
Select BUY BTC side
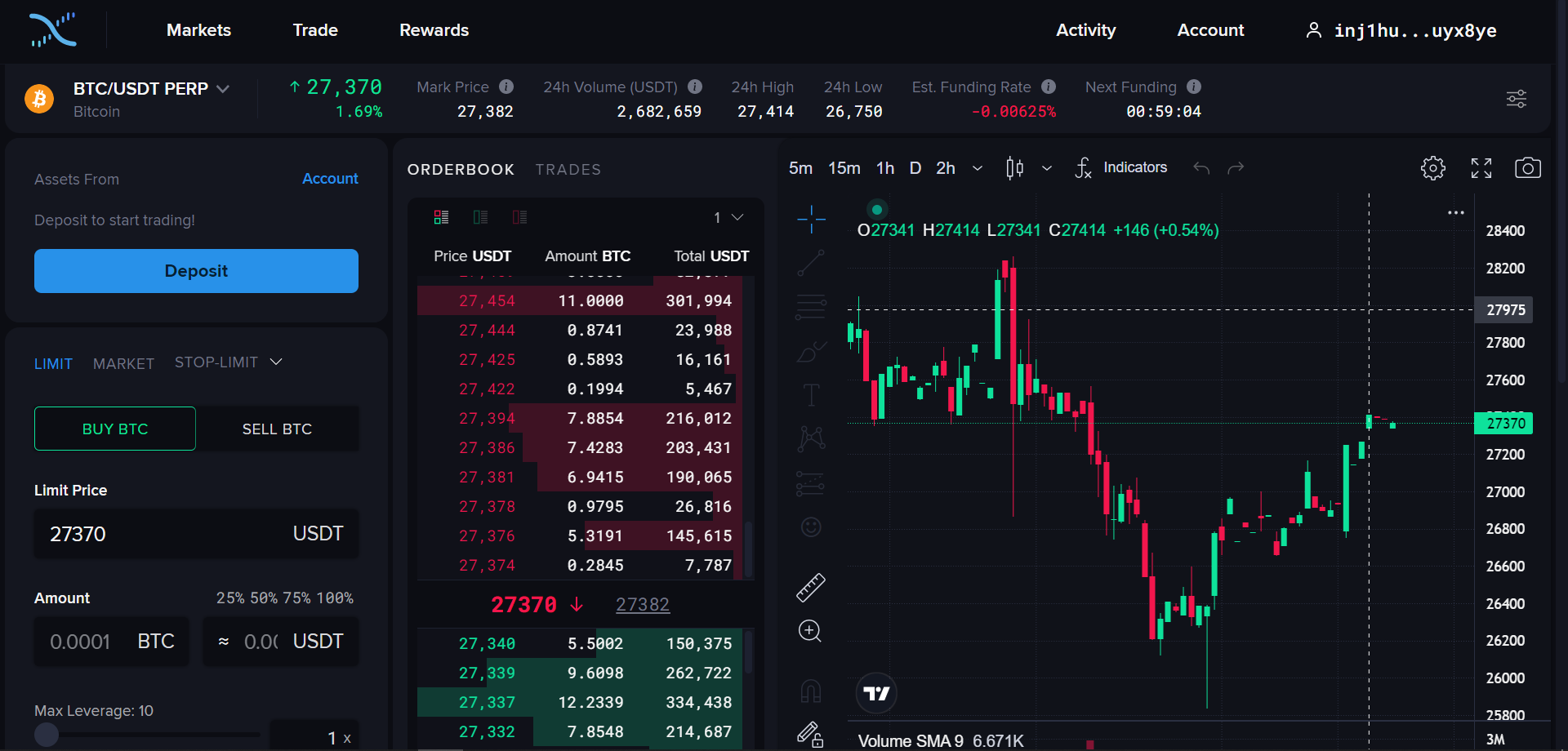(115, 429)
